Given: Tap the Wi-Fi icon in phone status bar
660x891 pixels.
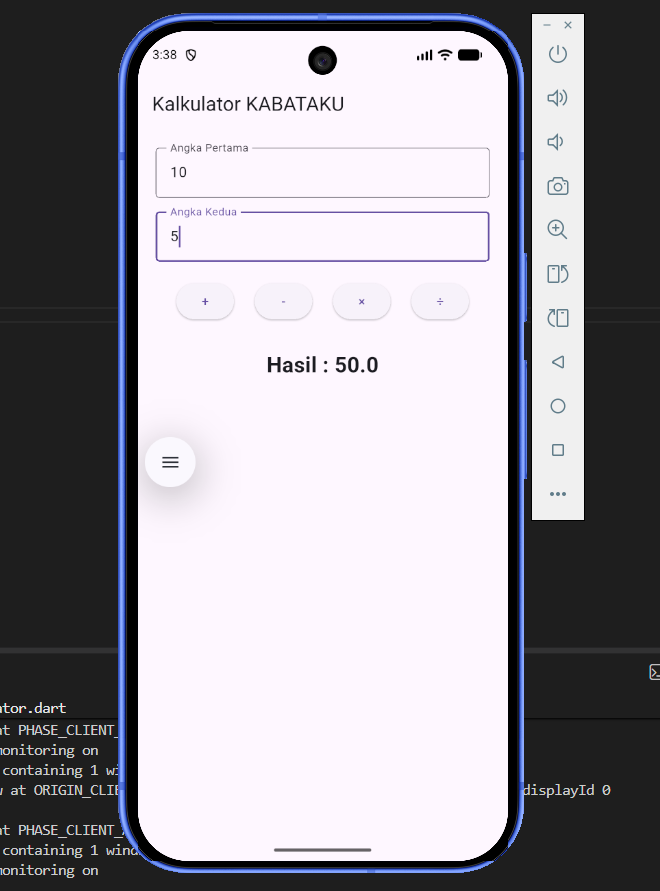Looking at the screenshot, I should (x=445, y=55).
